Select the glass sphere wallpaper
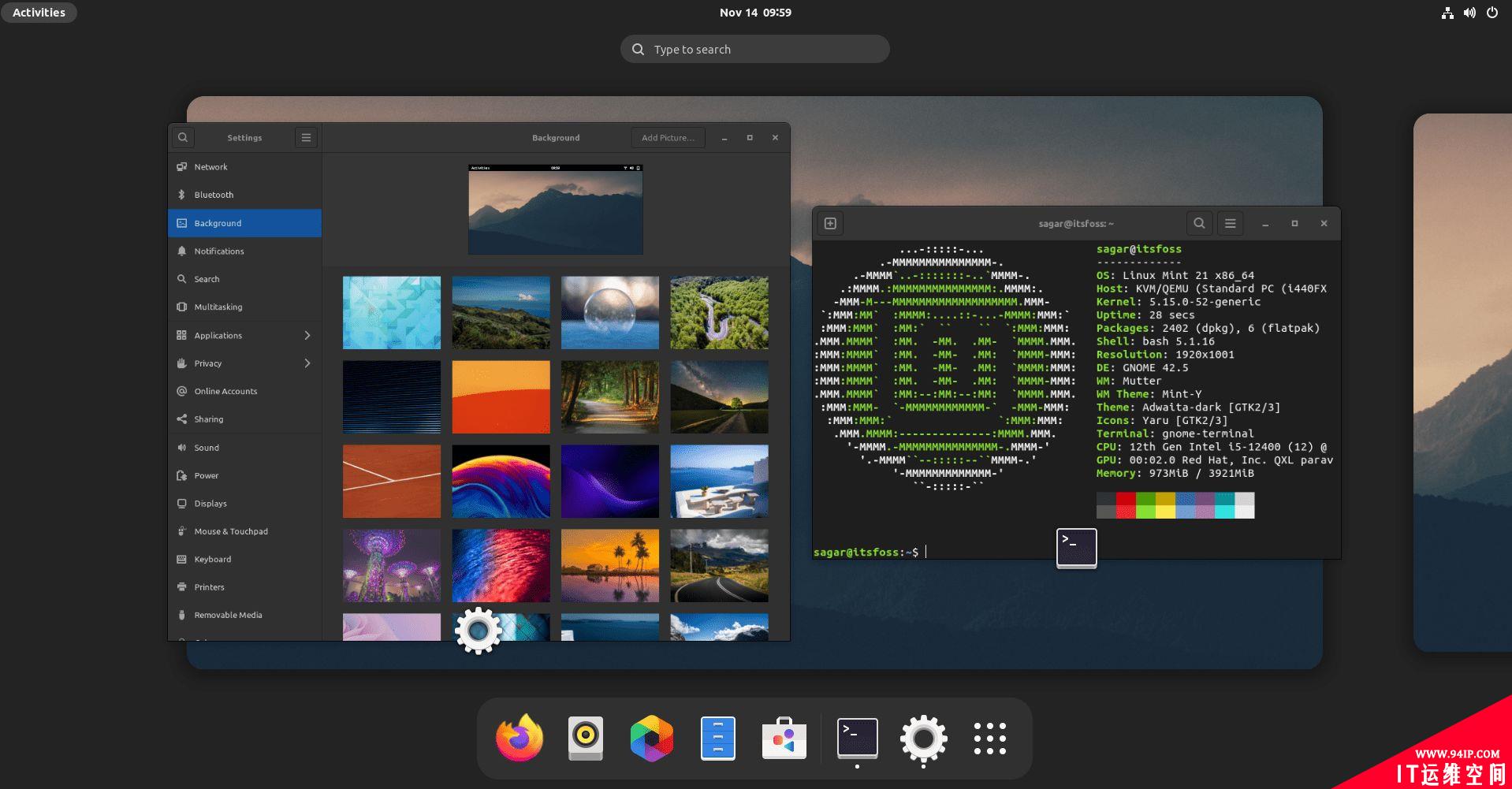This screenshot has height=789, width=1512. pos(610,313)
